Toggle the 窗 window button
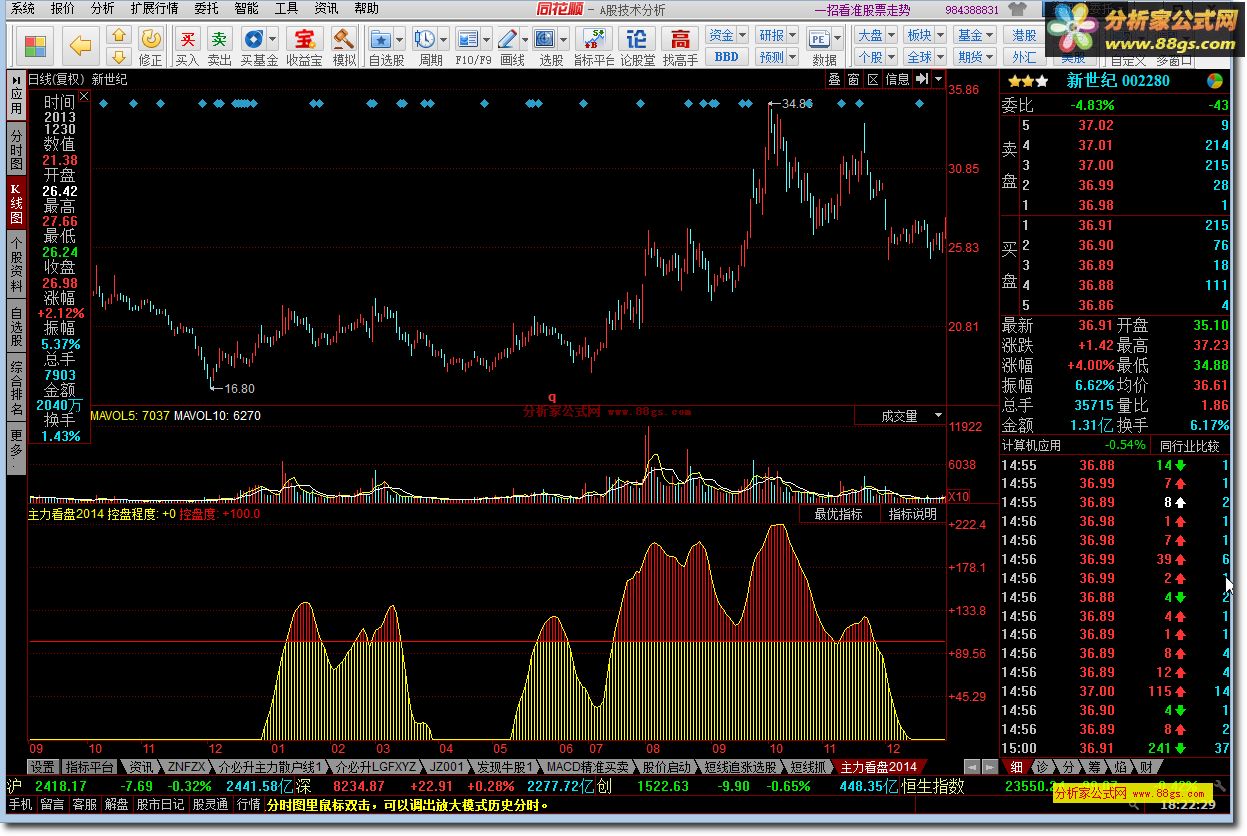 pos(853,79)
